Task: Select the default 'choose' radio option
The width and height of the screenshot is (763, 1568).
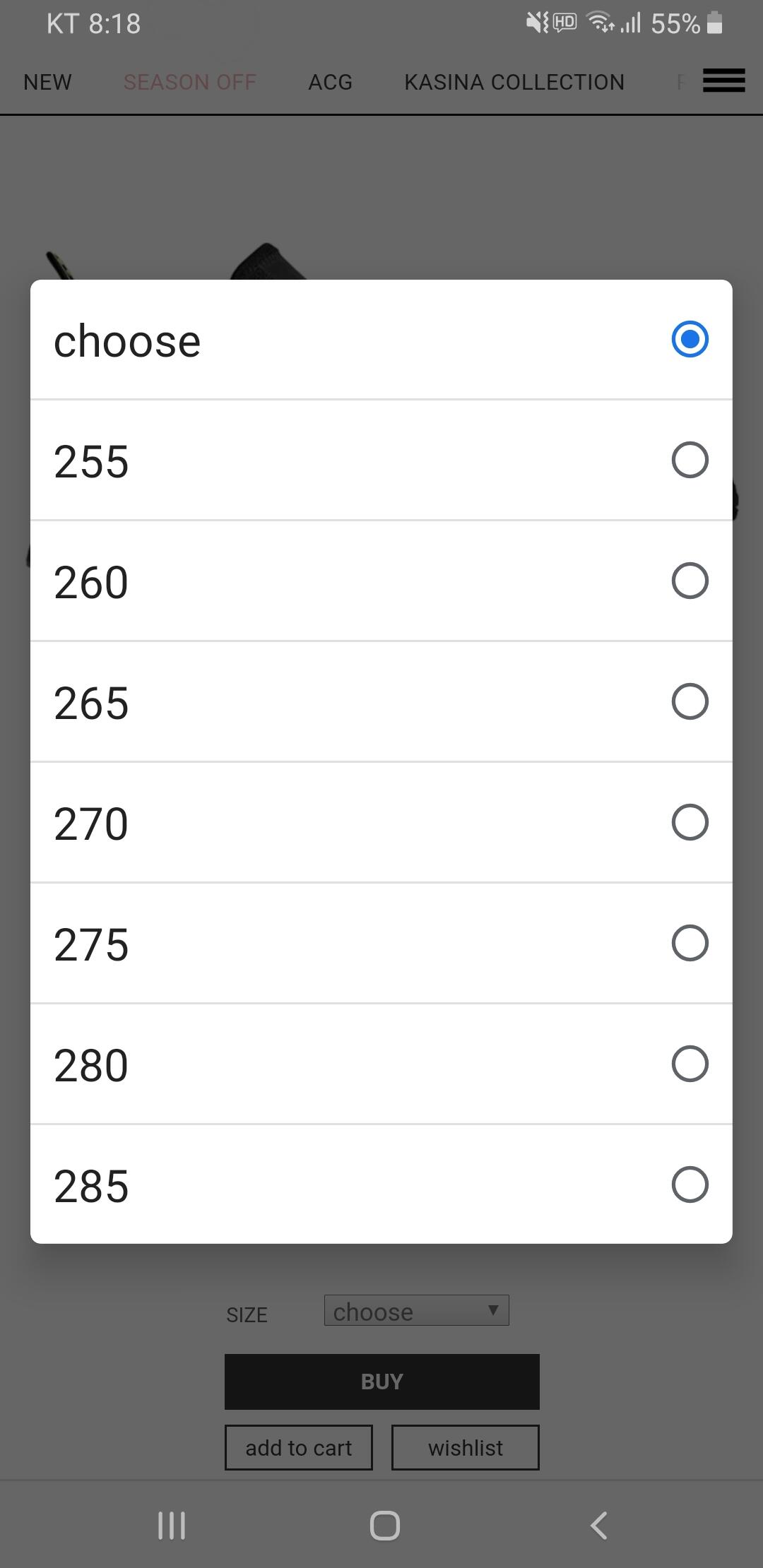Action: (690, 339)
